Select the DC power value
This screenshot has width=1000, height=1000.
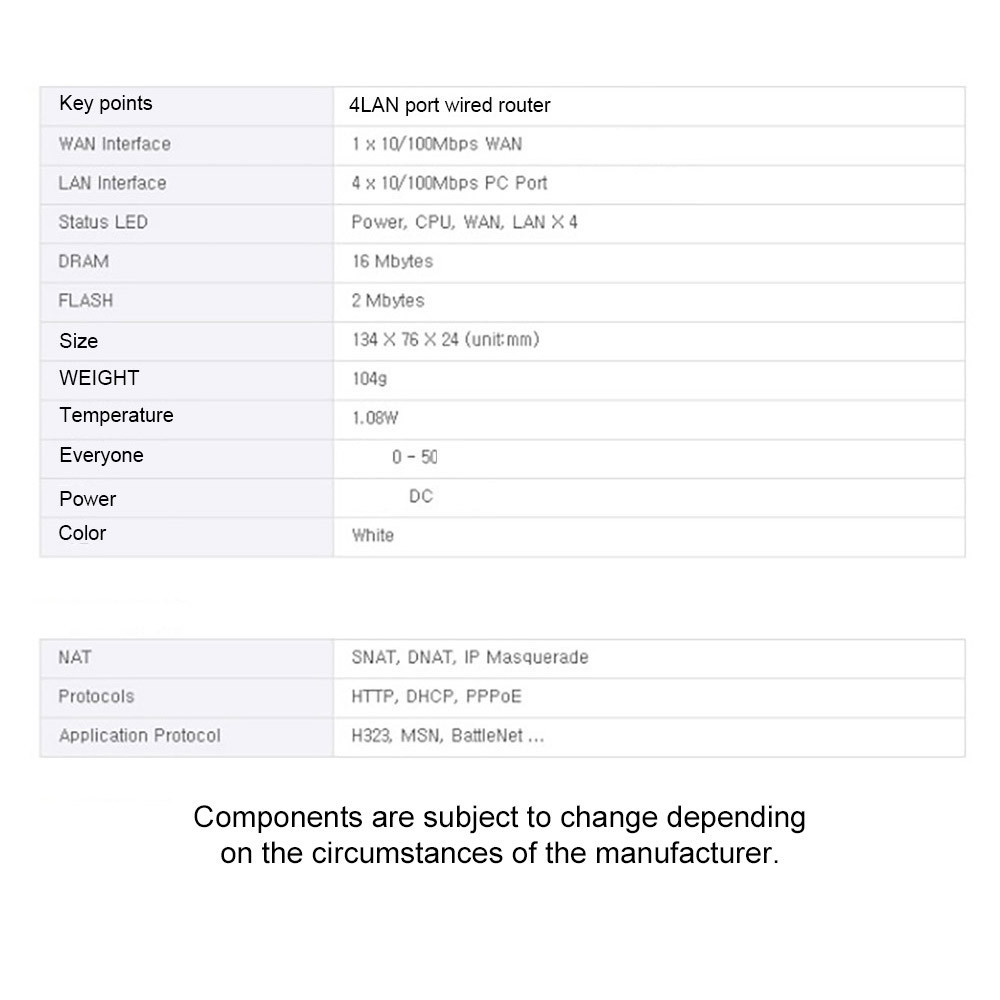(421, 496)
